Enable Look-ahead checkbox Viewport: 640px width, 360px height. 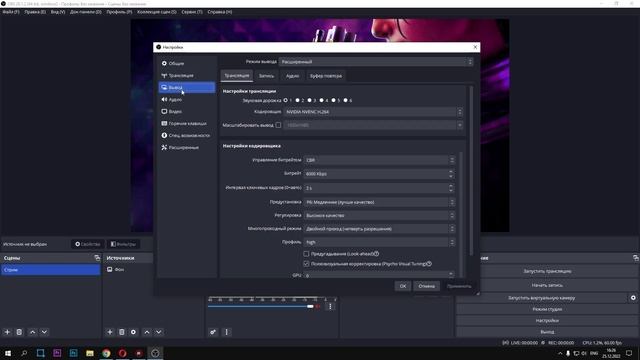point(306,253)
